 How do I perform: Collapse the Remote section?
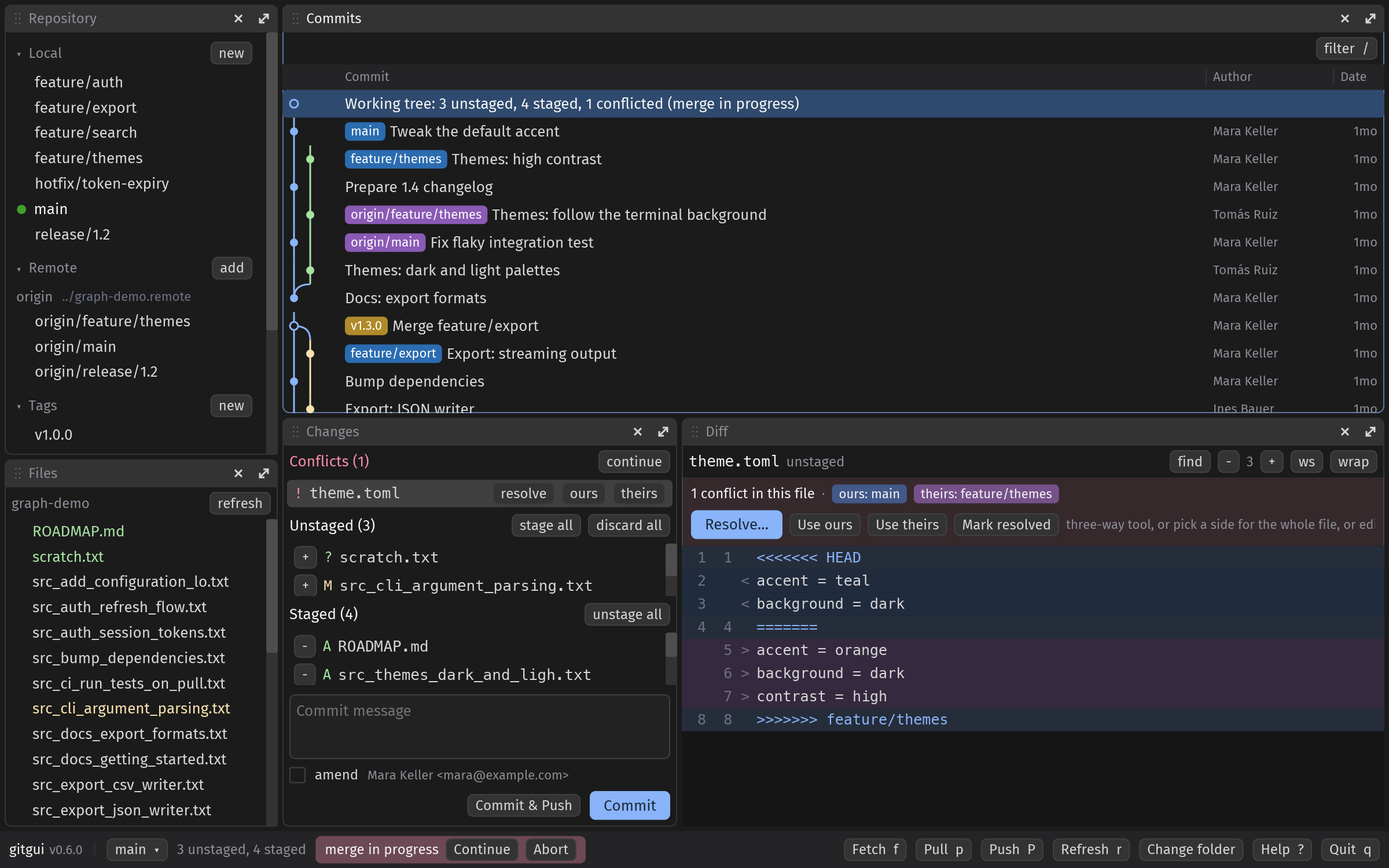pos(19,269)
